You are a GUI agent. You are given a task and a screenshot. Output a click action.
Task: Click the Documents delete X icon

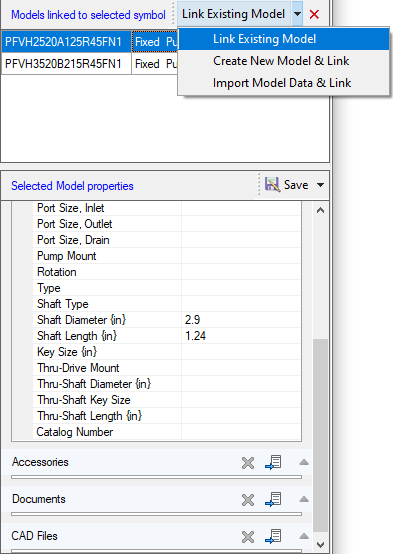click(248, 500)
